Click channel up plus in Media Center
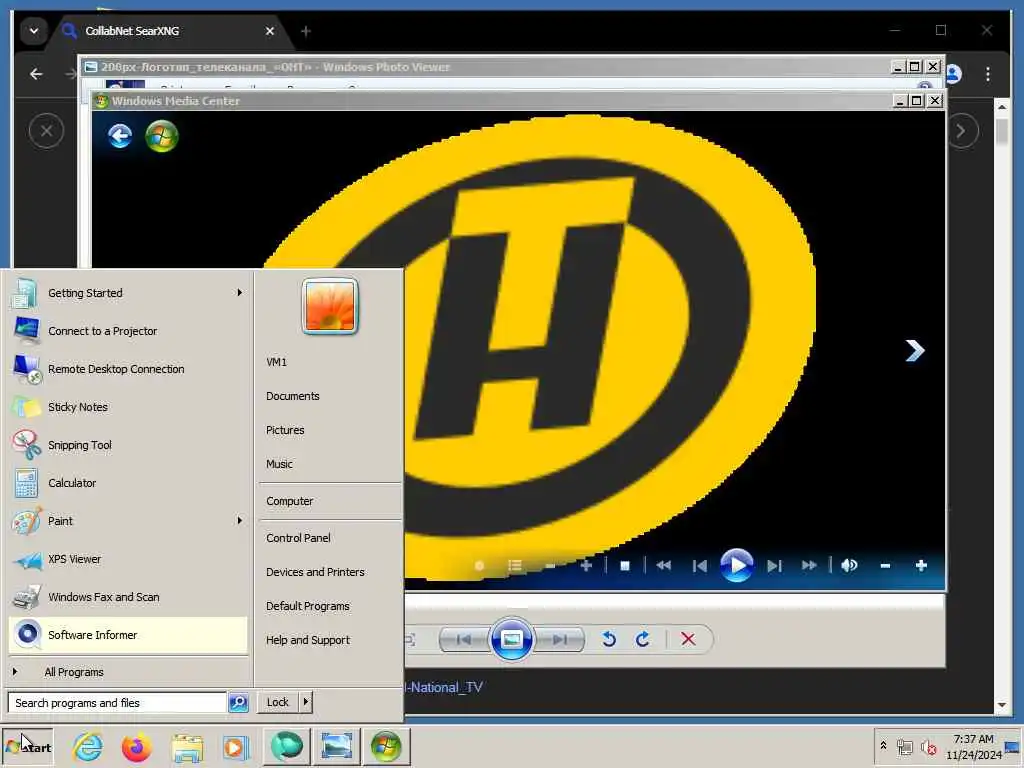 pyautogui.click(x=586, y=566)
